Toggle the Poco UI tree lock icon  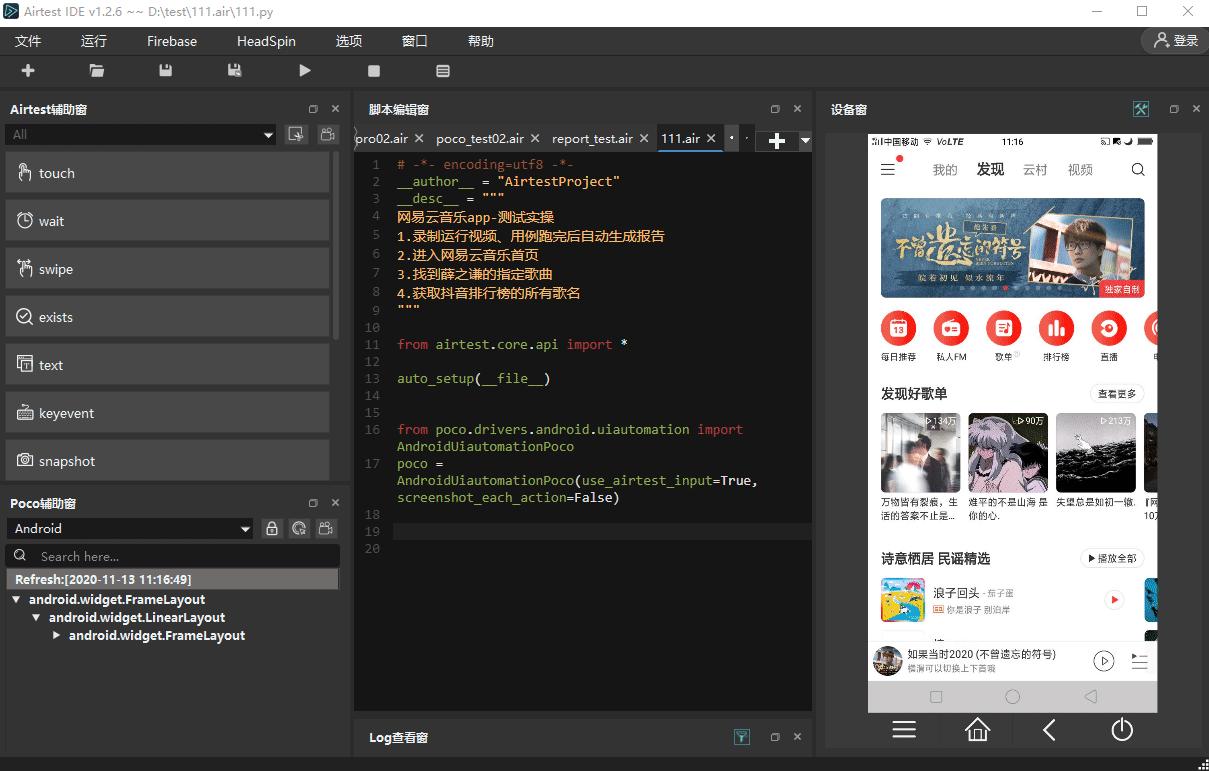(x=271, y=529)
